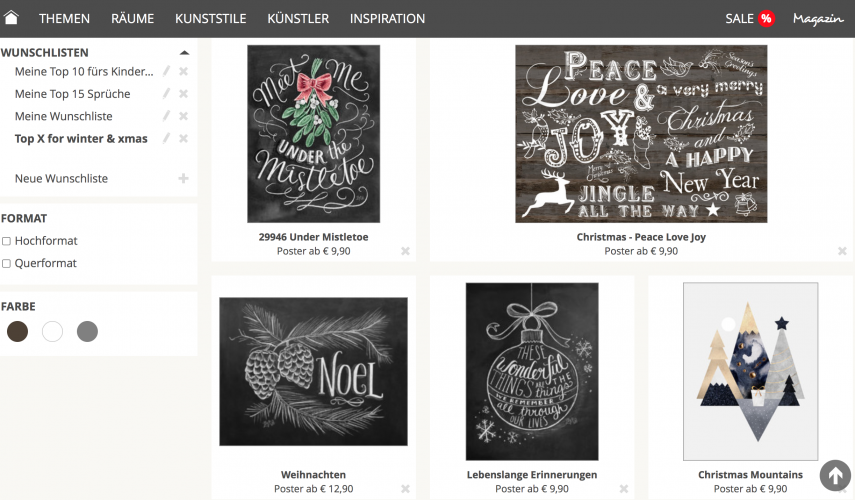
Task: Open the Künstler menu
Action: 298,19
